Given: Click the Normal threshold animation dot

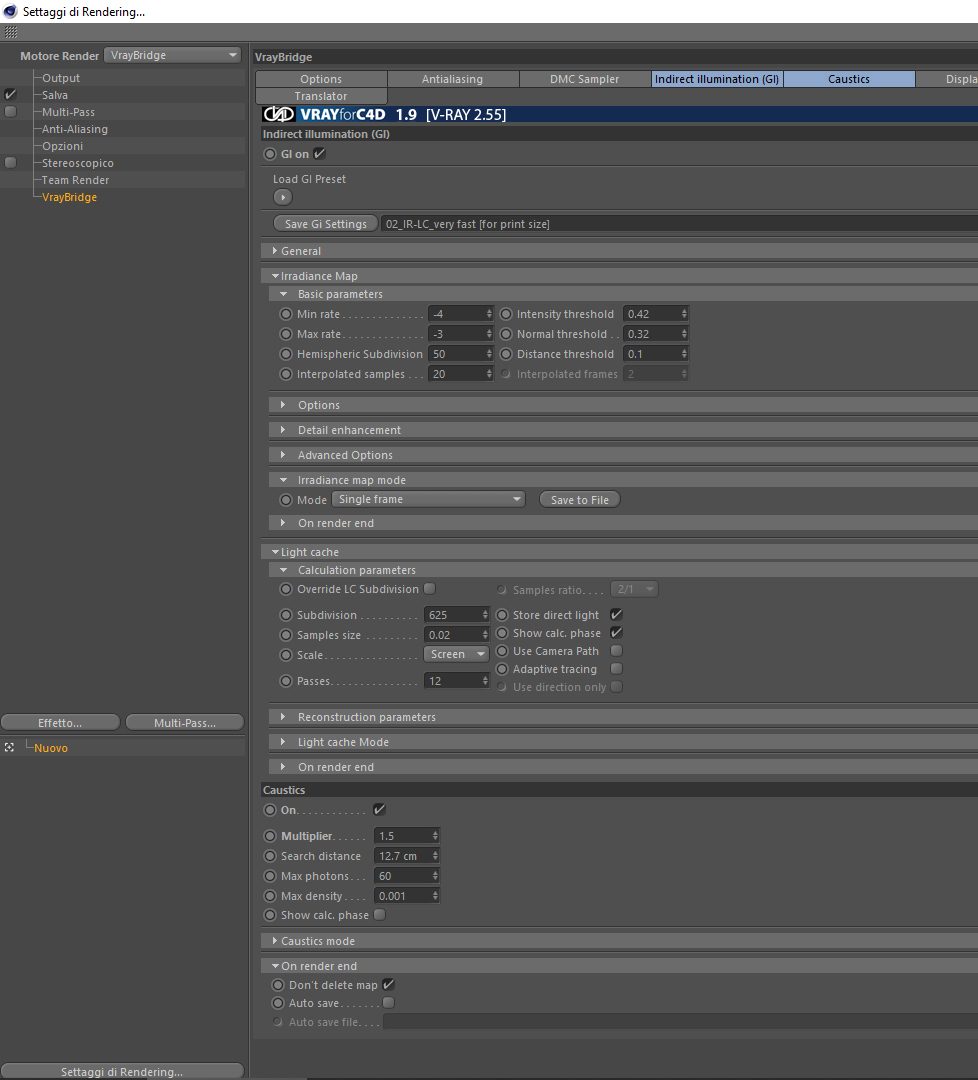Looking at the screenshot, I should [506, 334].
